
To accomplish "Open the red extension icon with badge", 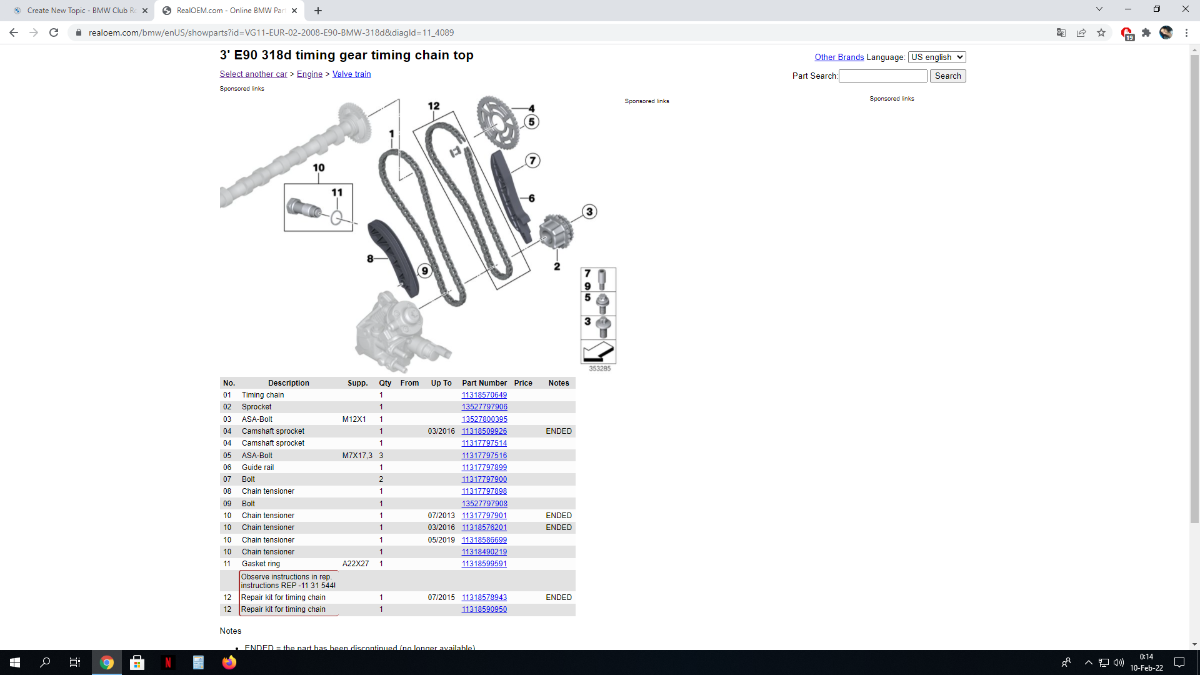I will tap(1127, 33).
